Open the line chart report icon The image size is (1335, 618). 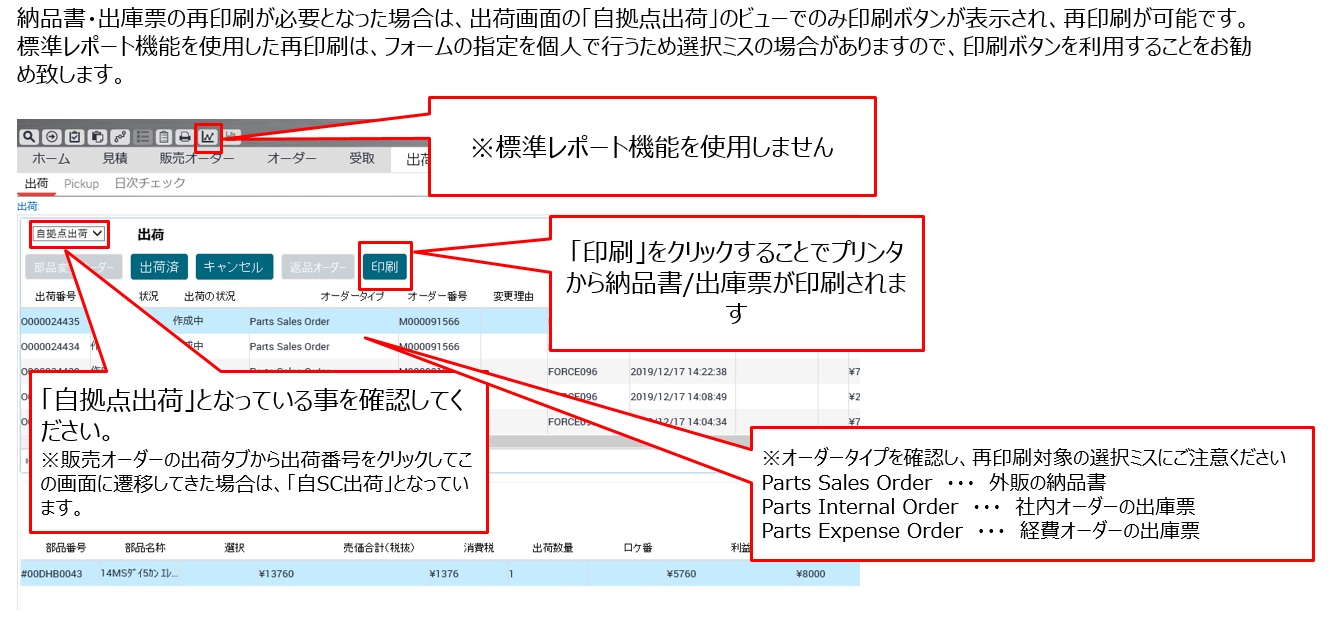tap(208, 137)
